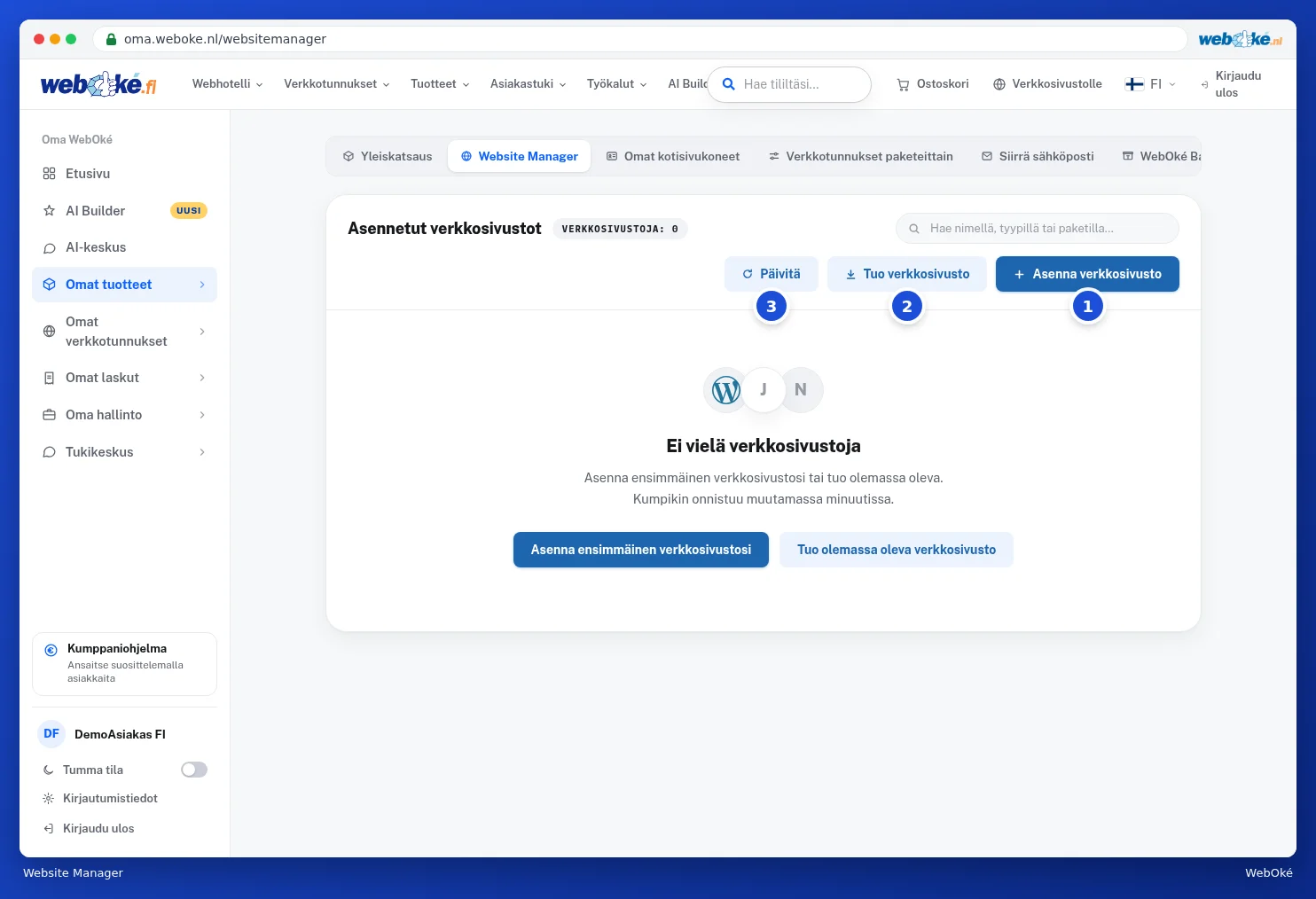Click Kirjaudu ulos link in header
Viewport: 1316px width, 899px height.
[1232, 84]
